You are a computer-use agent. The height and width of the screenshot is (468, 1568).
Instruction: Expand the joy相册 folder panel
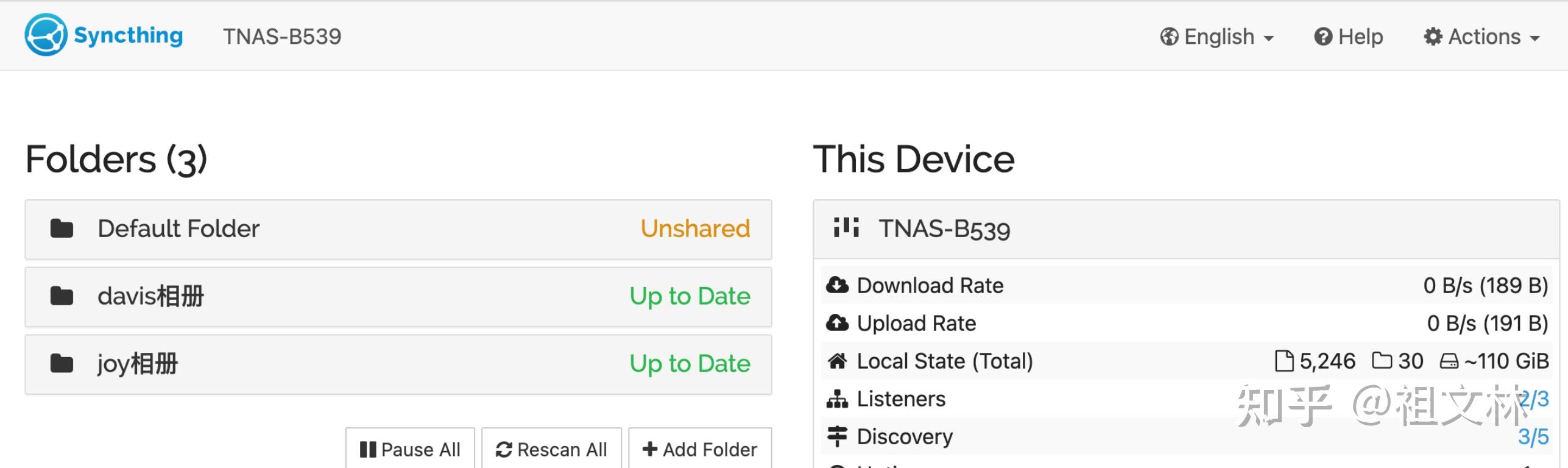click(398, 364)
